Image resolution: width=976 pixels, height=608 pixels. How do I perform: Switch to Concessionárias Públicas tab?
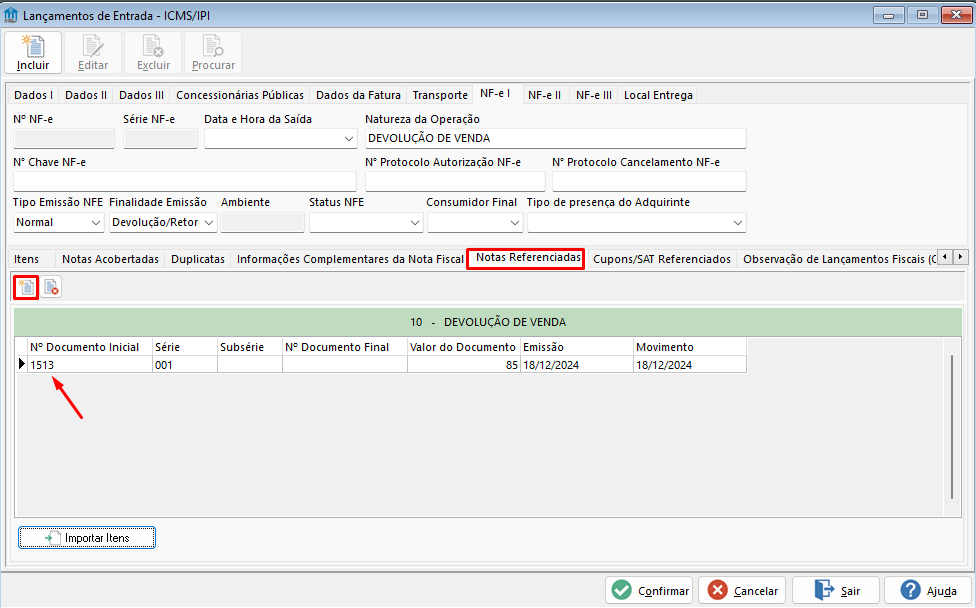click(240, 95)
